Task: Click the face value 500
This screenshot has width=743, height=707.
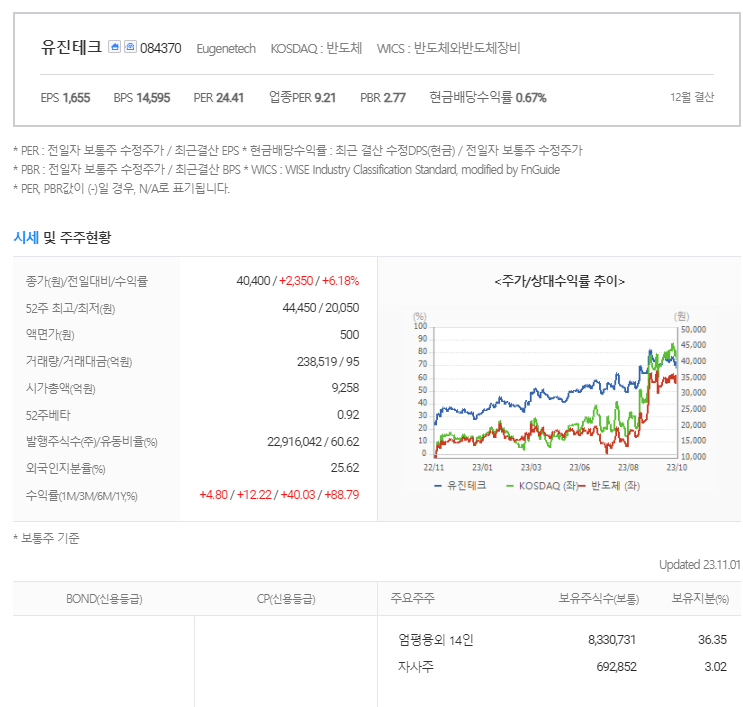Action: [349, 335]
